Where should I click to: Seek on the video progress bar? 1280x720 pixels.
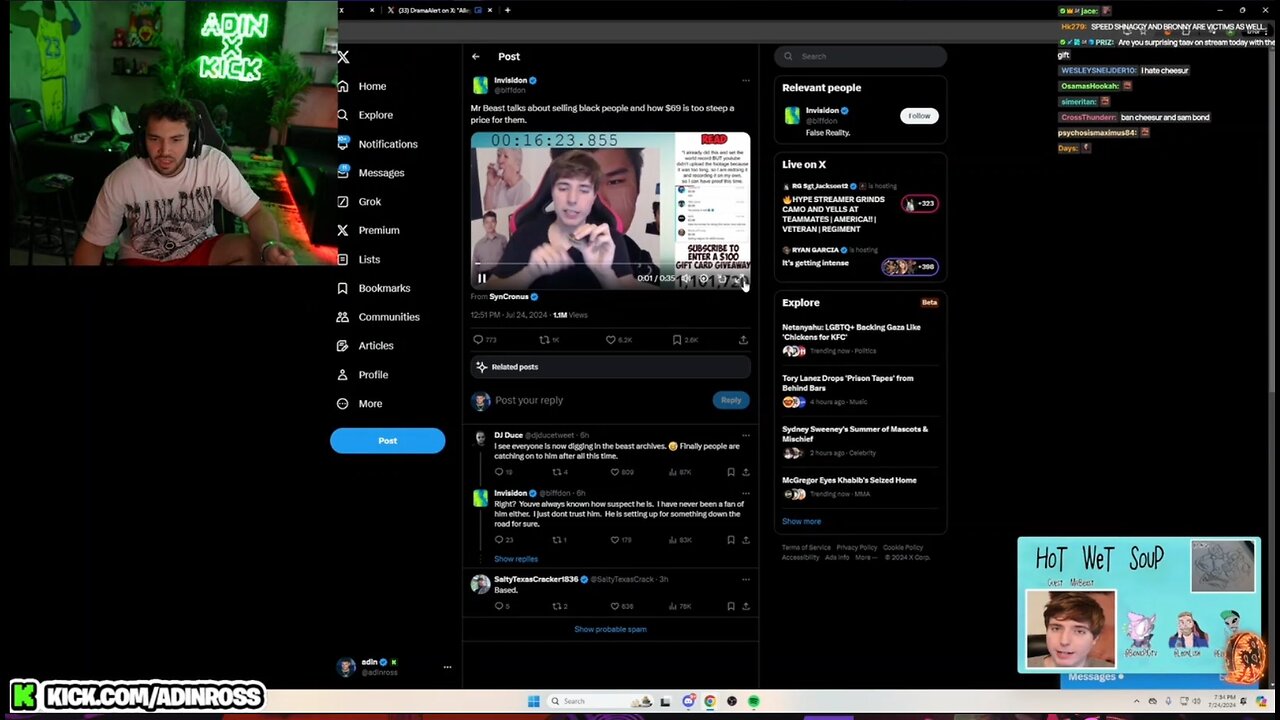click(x=610, y=265)
